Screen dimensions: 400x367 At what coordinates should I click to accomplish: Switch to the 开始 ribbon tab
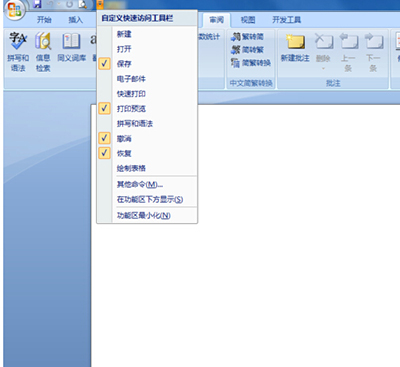[x=44, y=20]
